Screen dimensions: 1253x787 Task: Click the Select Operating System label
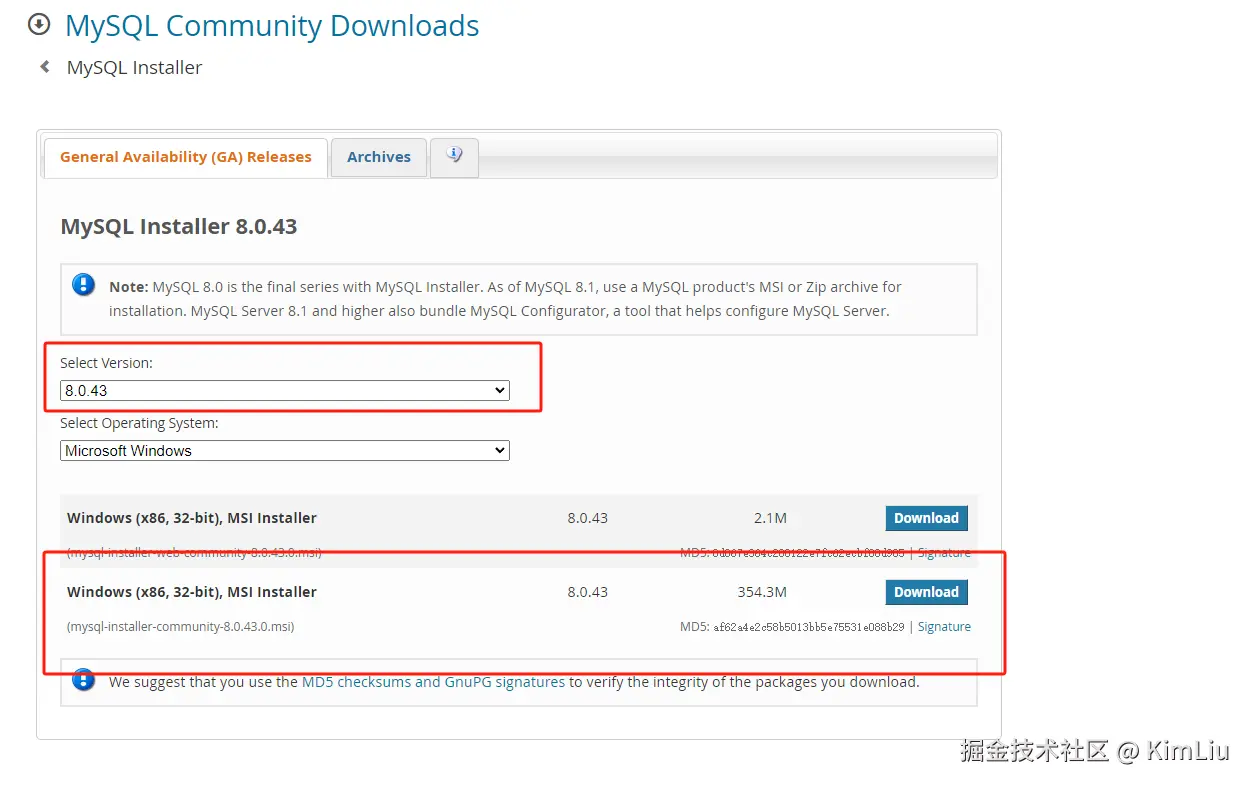tap(139, 423)
